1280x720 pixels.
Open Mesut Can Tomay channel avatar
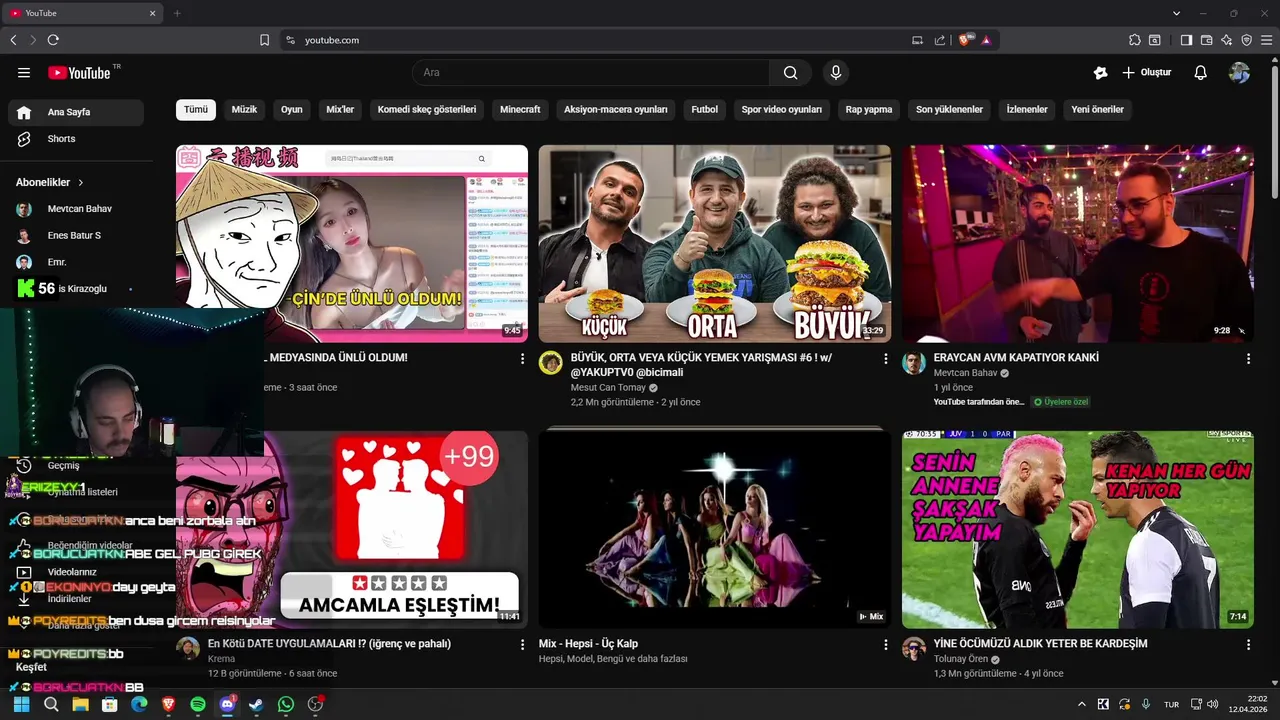click(551, 363)
